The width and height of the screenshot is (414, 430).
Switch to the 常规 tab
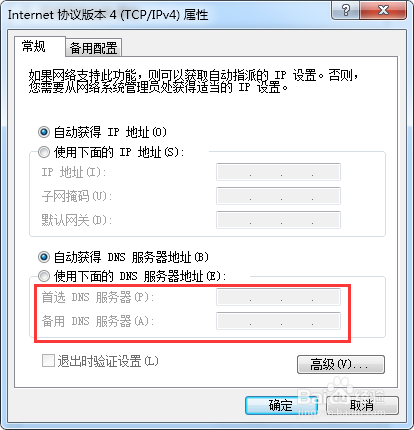(33, 46)
